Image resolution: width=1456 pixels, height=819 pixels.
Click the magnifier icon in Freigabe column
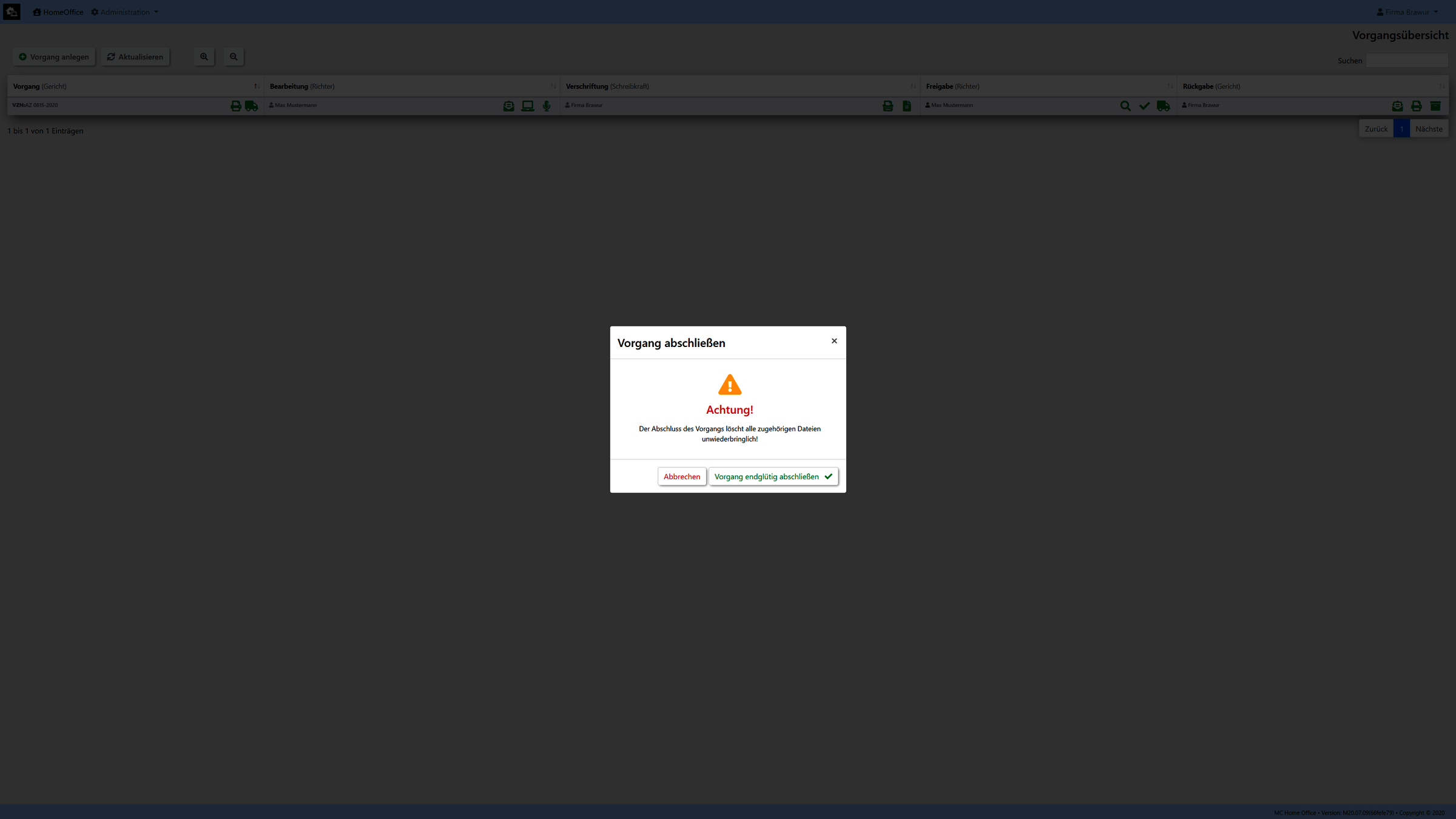[x=1125, y=106]
